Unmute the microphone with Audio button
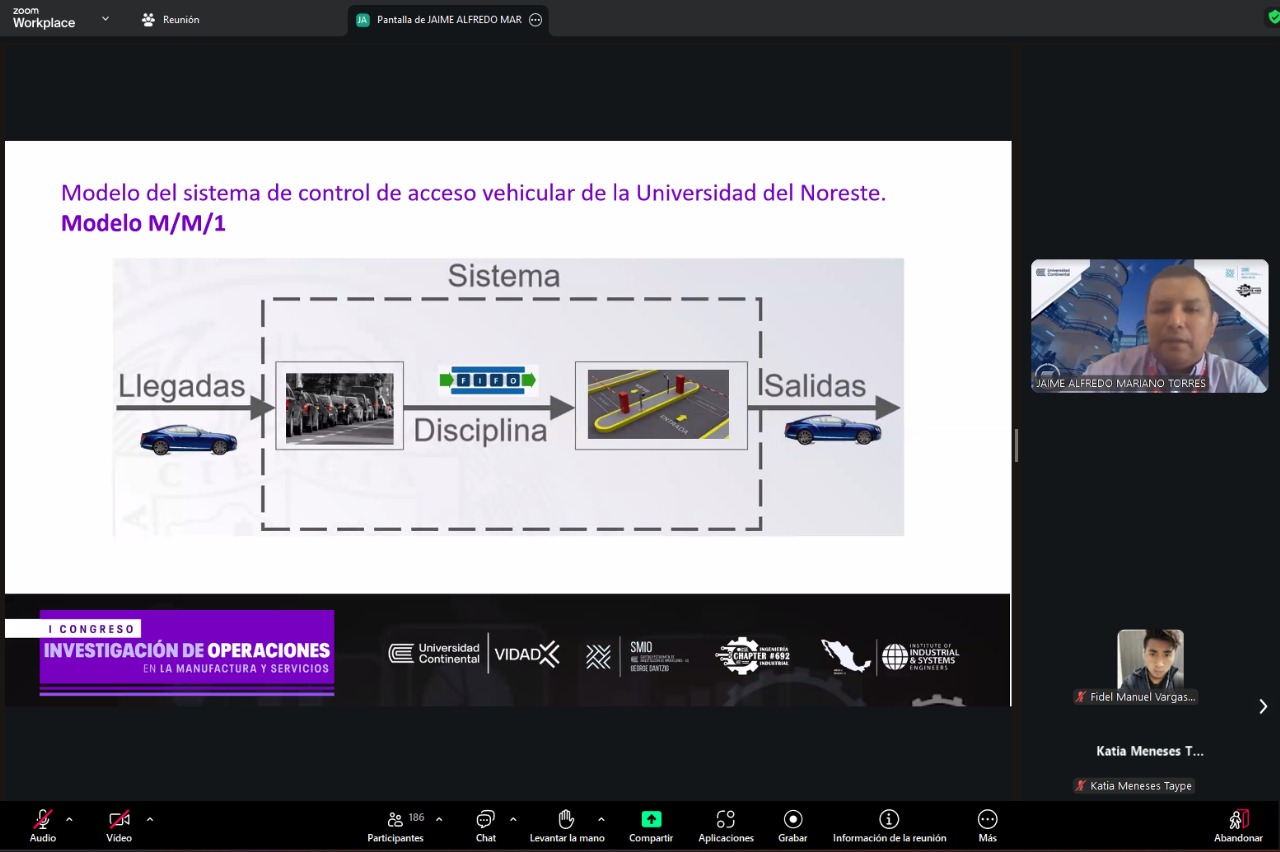The width and height of the screenshot is (1280, 852). click(x=43, y=825)
